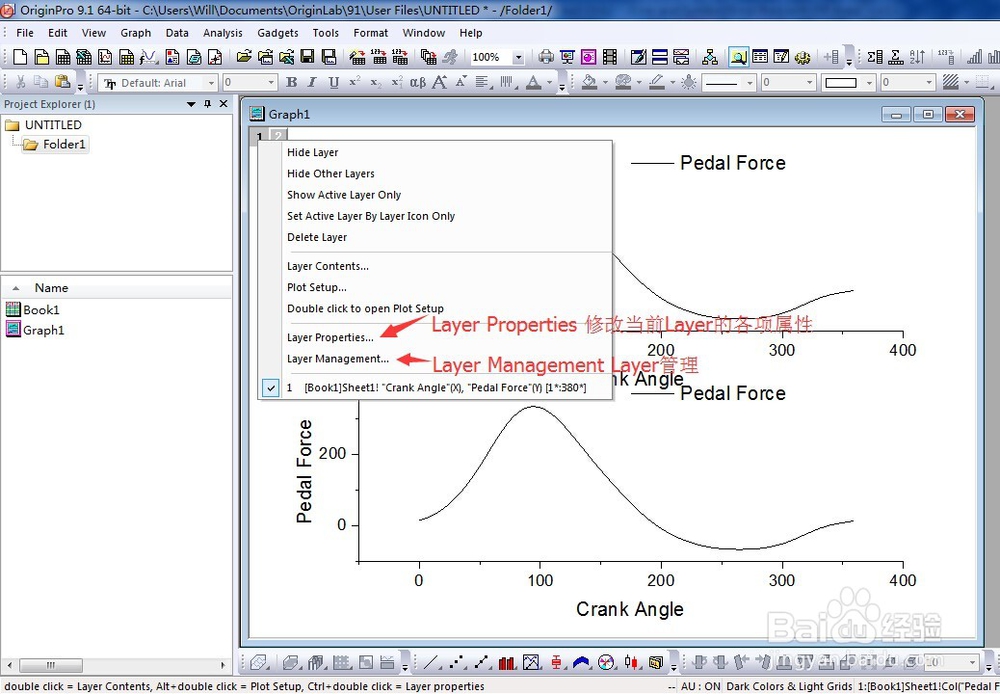Click the Print toolbar icon
The height and width of the screenshot is (694, 1000).
tap(545, 57)
